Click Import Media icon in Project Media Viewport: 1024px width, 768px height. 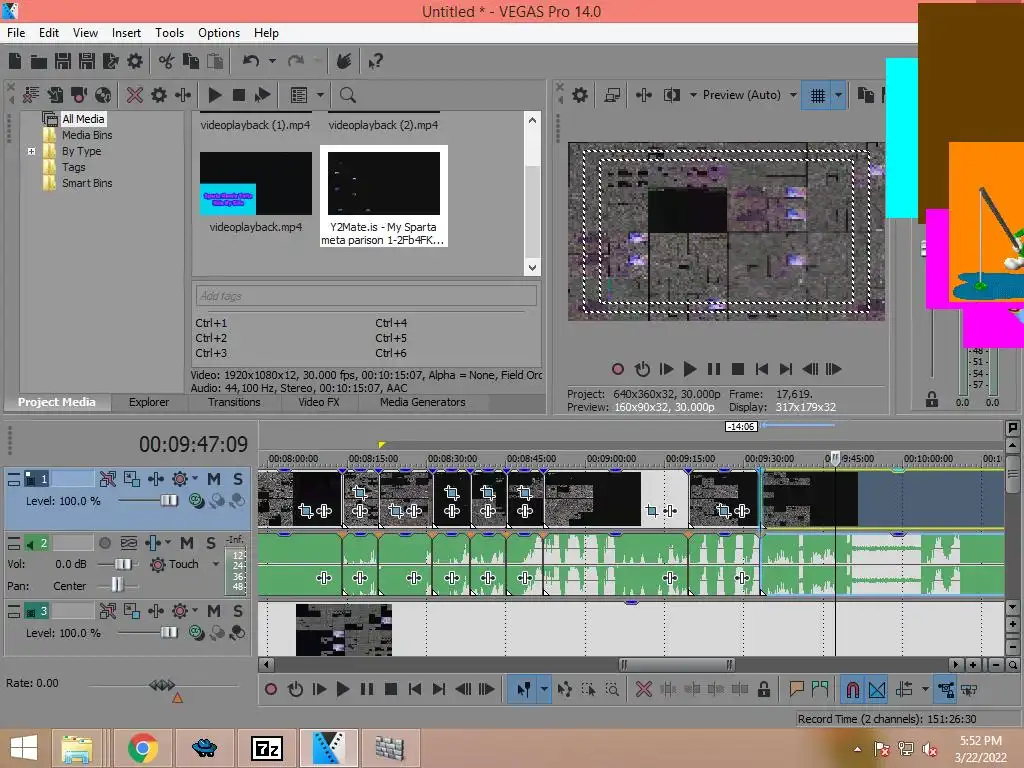pos(55,95)
